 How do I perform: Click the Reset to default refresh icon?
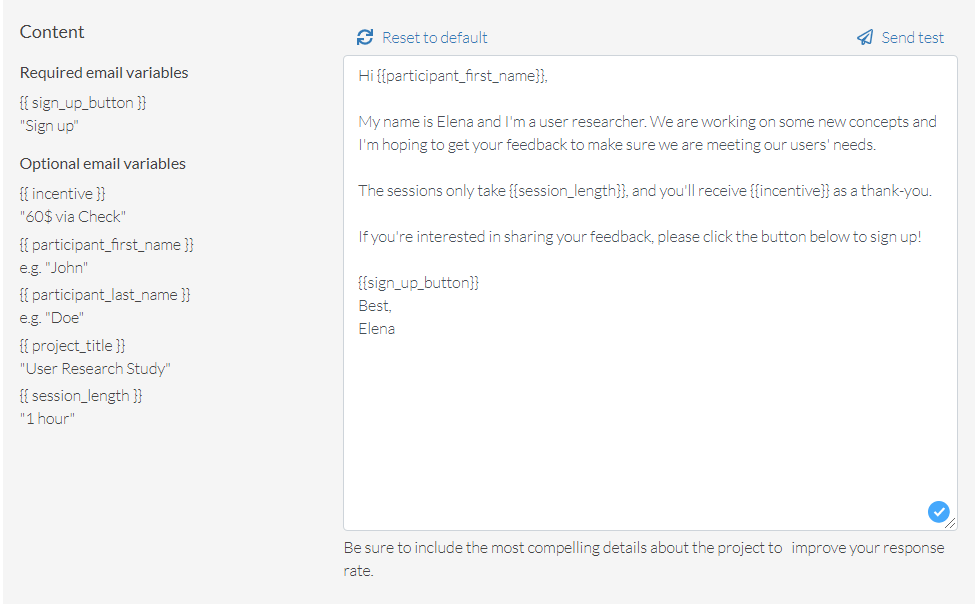(x=365, y=37)
